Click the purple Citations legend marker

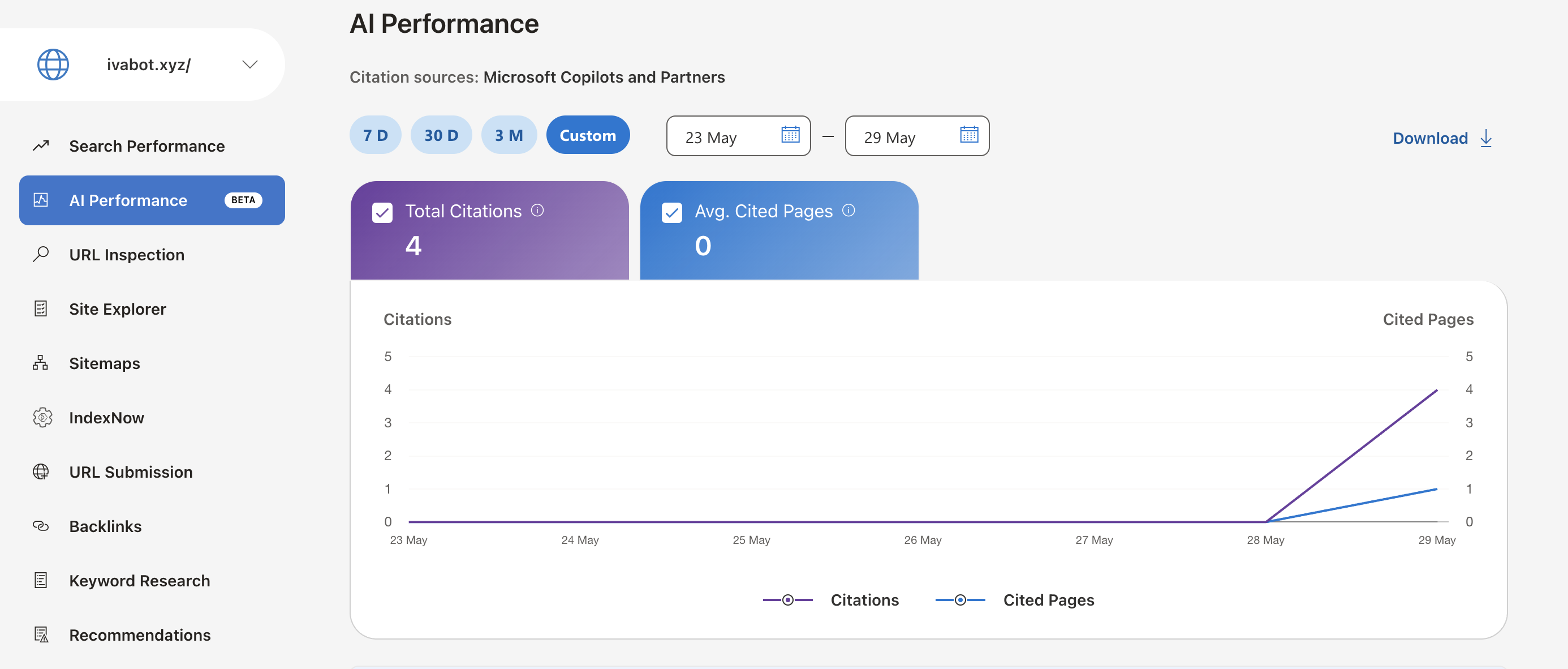tap(787, 600)
